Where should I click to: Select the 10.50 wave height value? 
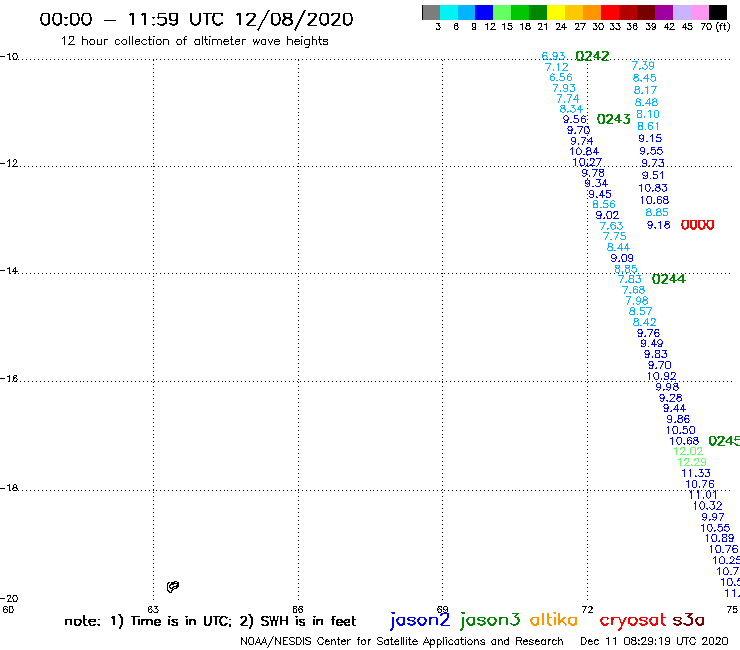681,430
